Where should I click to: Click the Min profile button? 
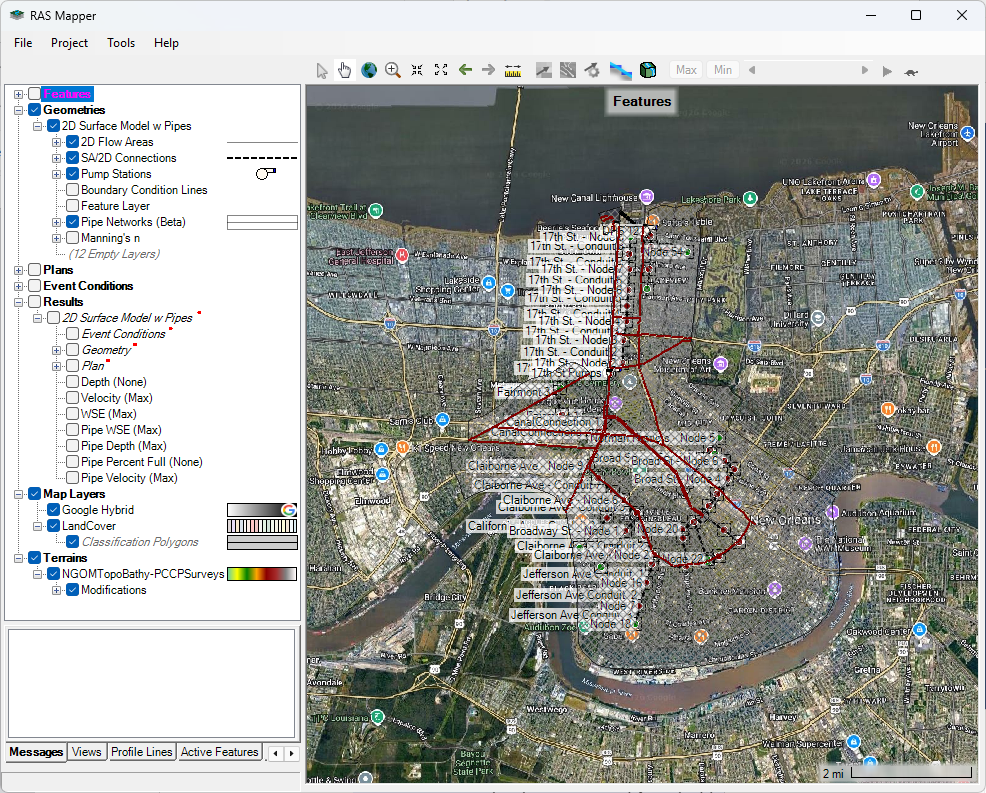[x=723, y=70]
